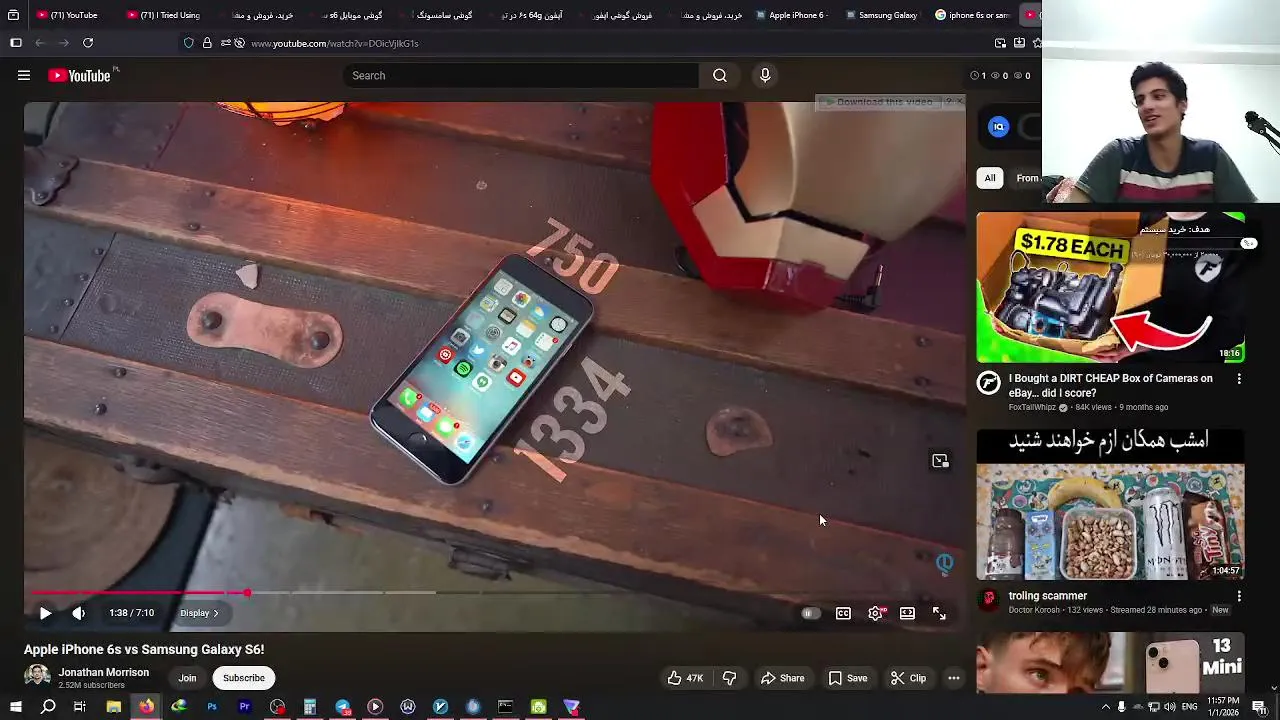Open 'DIRT CHEAP Box of Cameras' thumbnail
The image size is (1280, 720).
click(x=1110, y=287)
